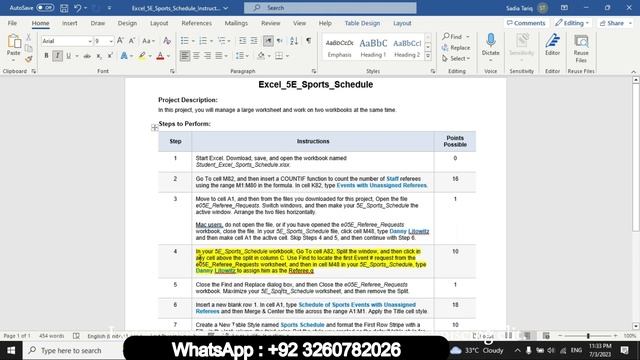The height and width of the screenshot is (360, 640).
Task: Apply the Heading 2 style
Action: [407, 47]
